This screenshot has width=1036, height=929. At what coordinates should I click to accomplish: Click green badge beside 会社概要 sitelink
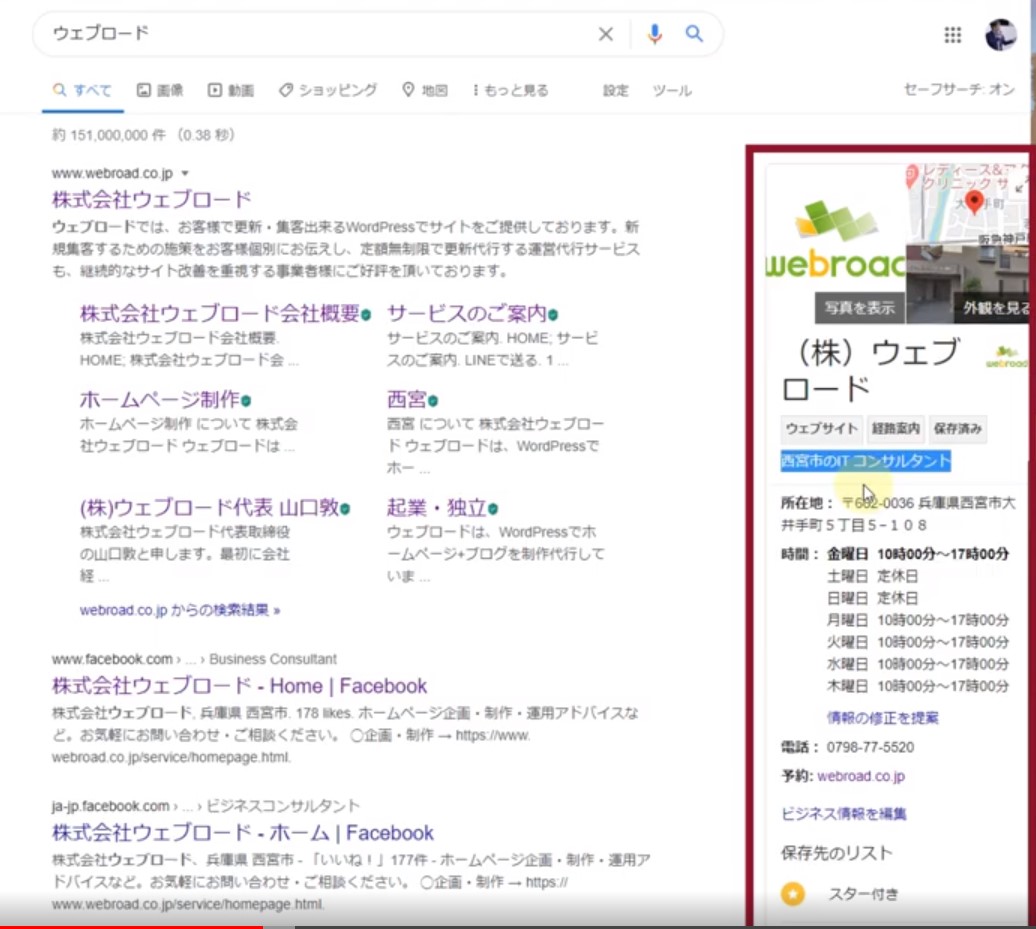tap(365, 315)
